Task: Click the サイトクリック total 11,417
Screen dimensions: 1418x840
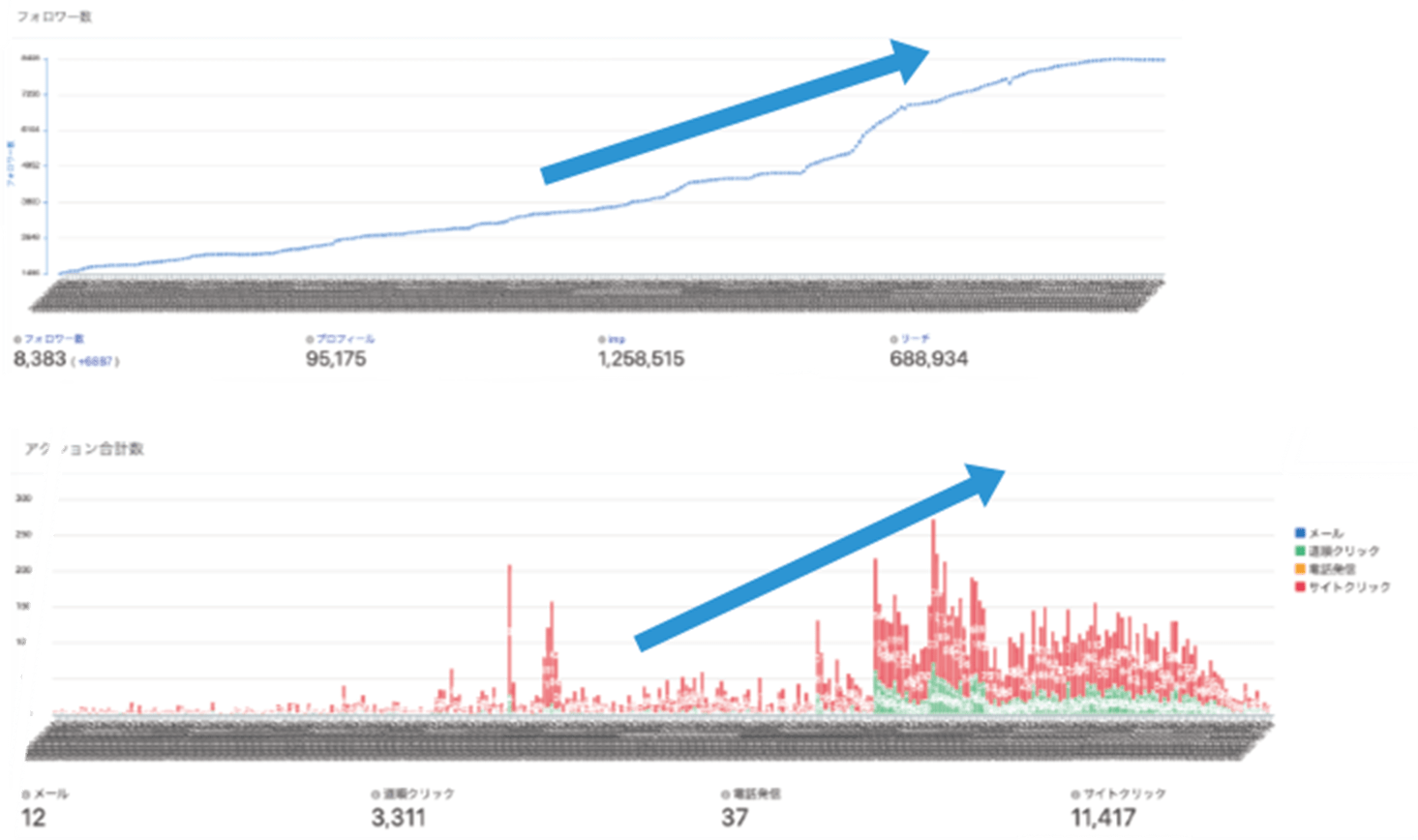Action: coord(1103,818)
